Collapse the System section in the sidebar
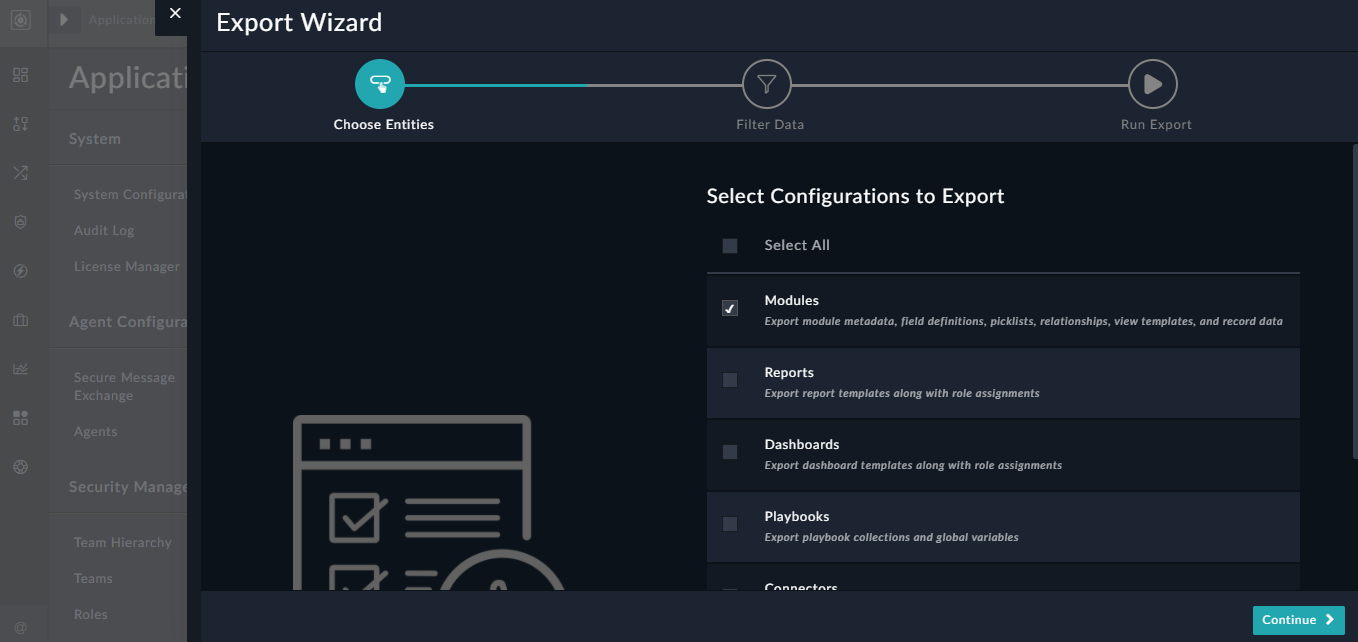This screenshot has height=642, width=1358. [x=94, y=138]
